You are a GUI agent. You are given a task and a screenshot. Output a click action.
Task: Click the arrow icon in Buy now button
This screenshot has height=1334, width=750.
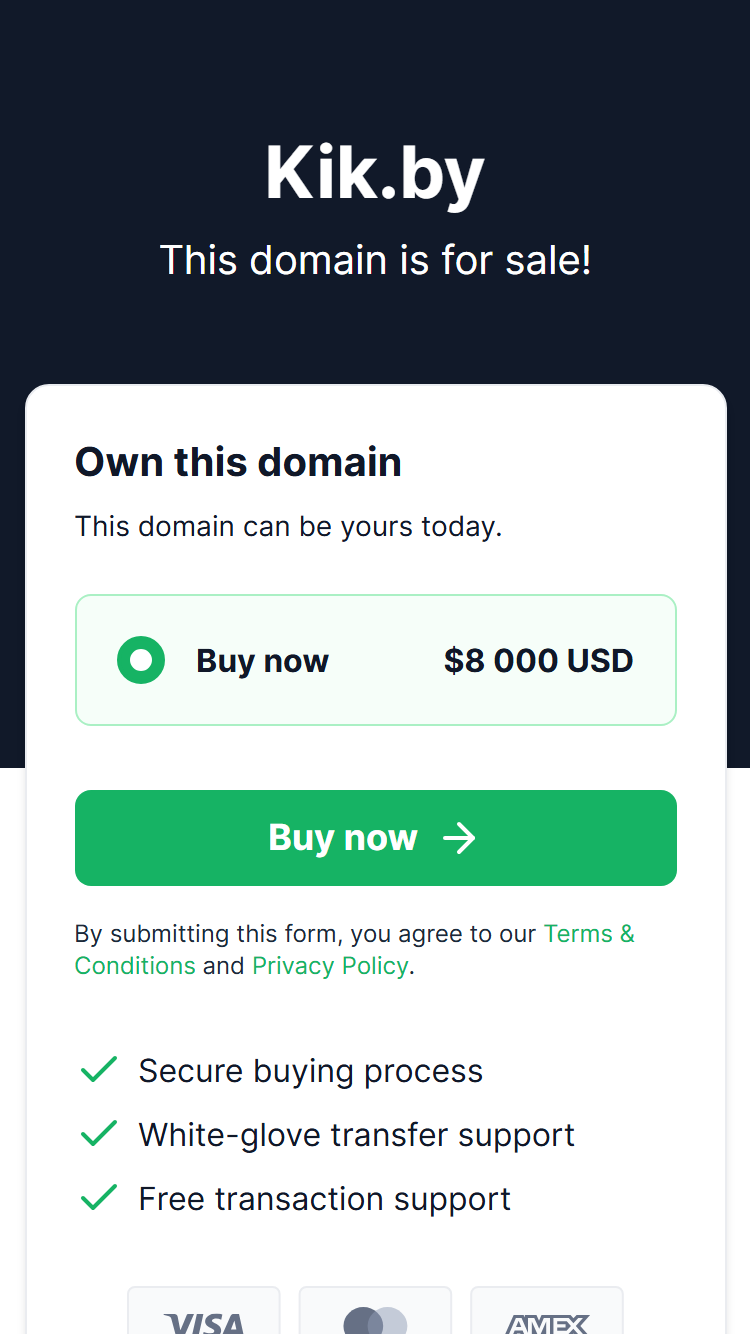tap(459, 838)
